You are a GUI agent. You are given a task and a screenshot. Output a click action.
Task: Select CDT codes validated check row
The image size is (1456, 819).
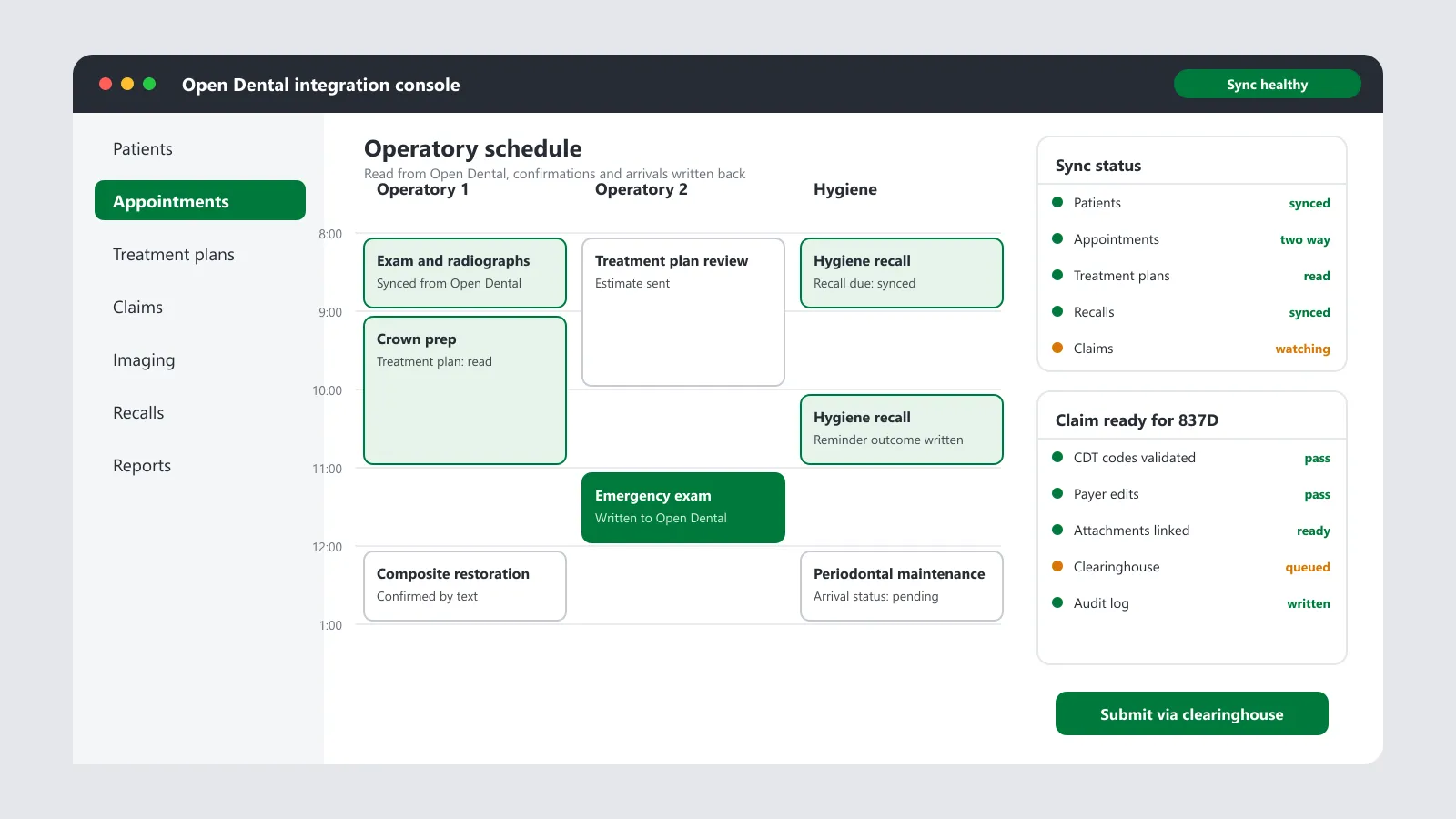click(1192, 458)
